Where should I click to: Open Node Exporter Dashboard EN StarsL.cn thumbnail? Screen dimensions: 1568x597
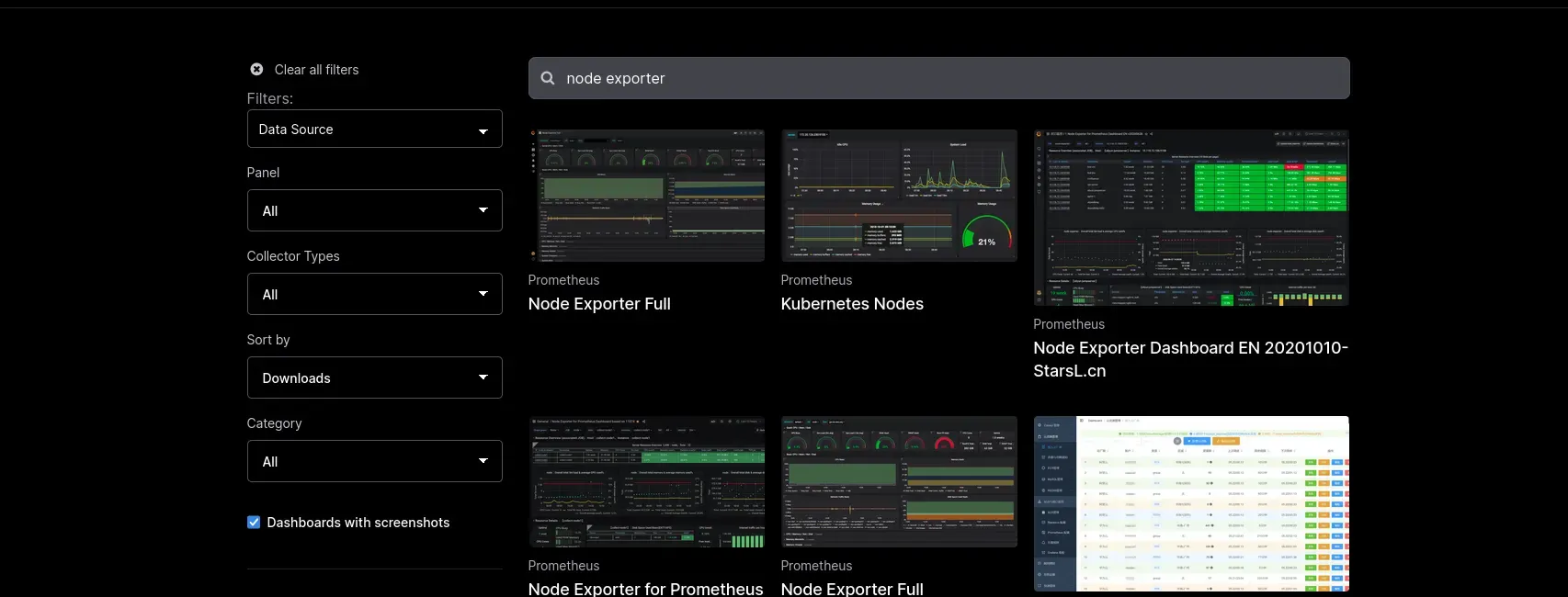[1191, 218]
